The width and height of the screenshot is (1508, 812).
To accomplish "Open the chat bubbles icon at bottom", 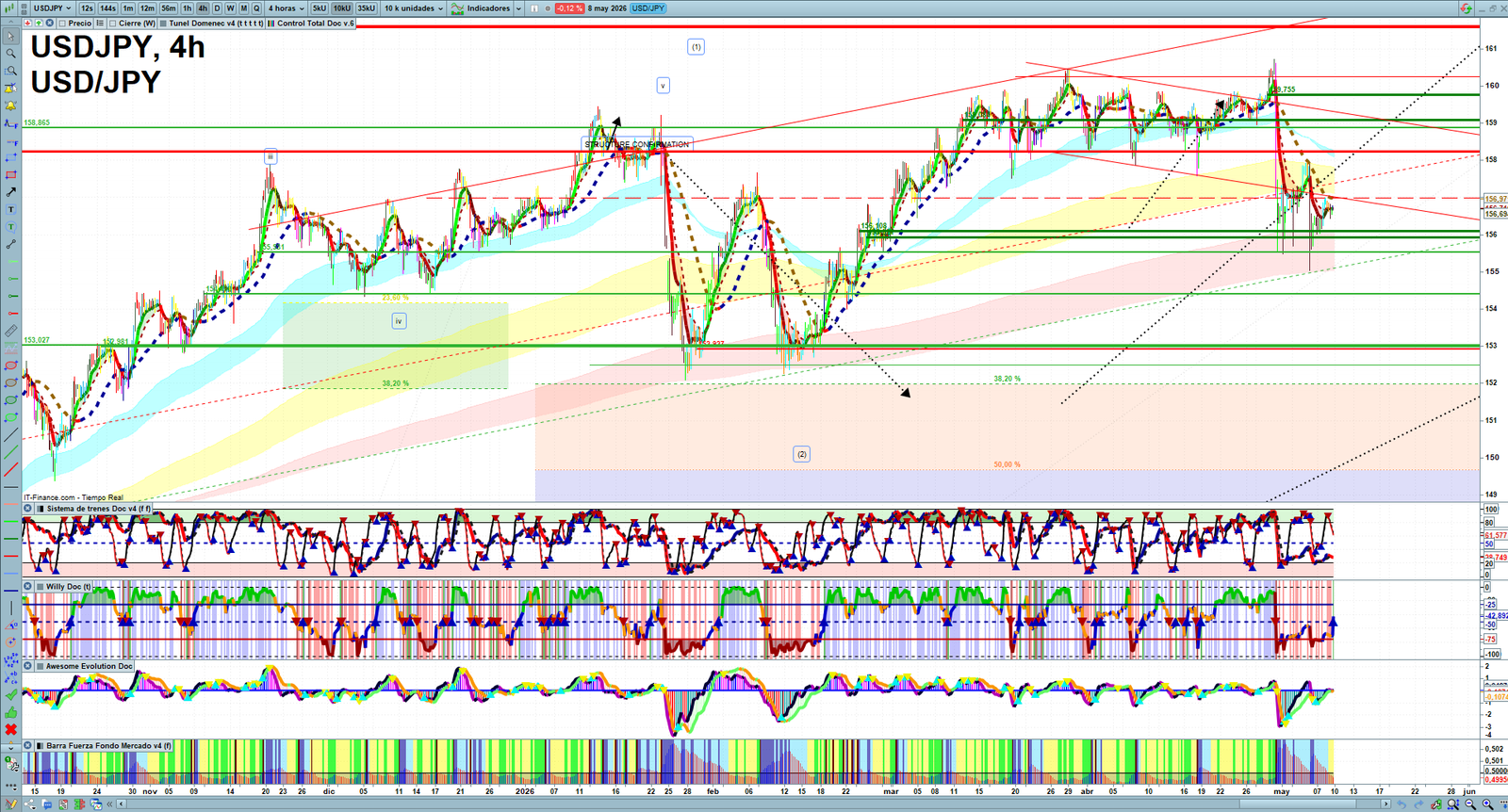I will click(x=47, y=804).
